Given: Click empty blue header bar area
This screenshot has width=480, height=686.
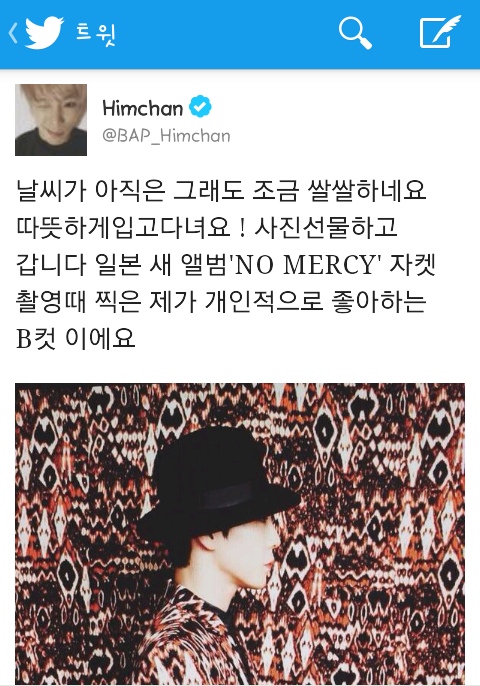Looking at the screenshot, I should click(x=228, y=33).
